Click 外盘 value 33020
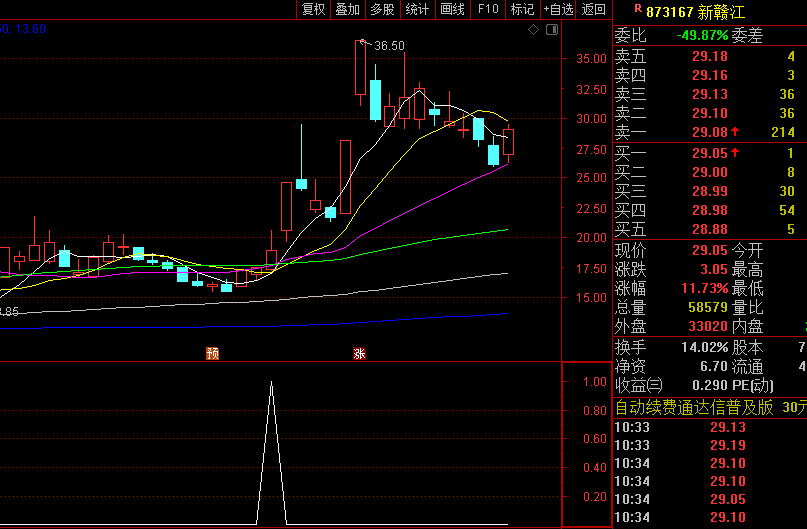Image resolution: width=807 pixels, height=529 pixels. pyautogui.click(x=708, y=326)
